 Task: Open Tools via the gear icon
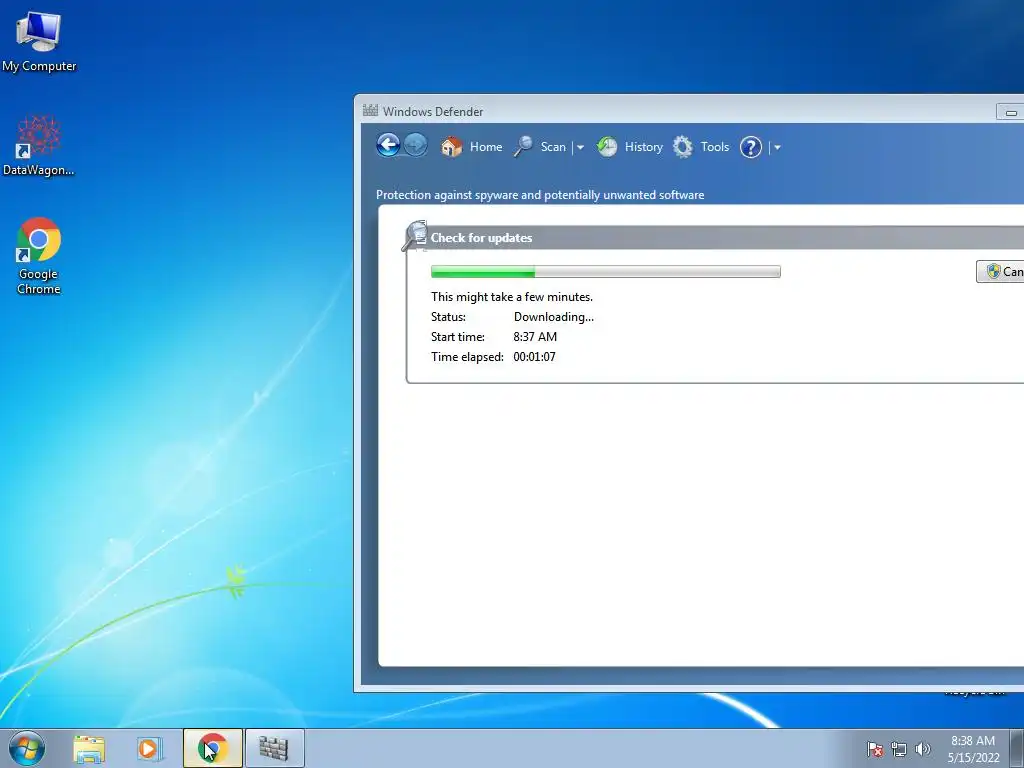click(x=683, y=146)
